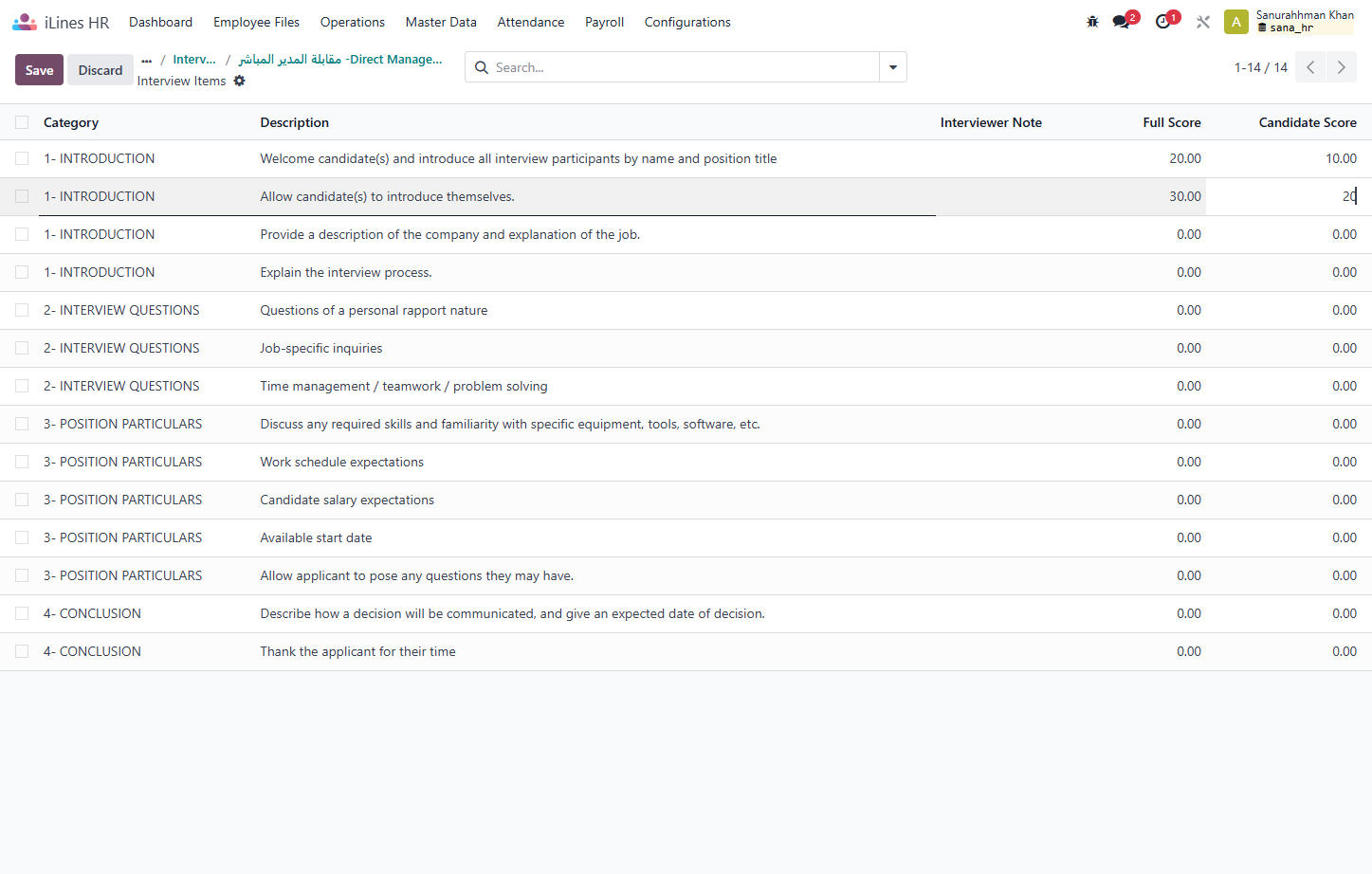Viewport: 1372px width, 874px height.
Task: Click the Discard button
Action: [x=101, y=70]
